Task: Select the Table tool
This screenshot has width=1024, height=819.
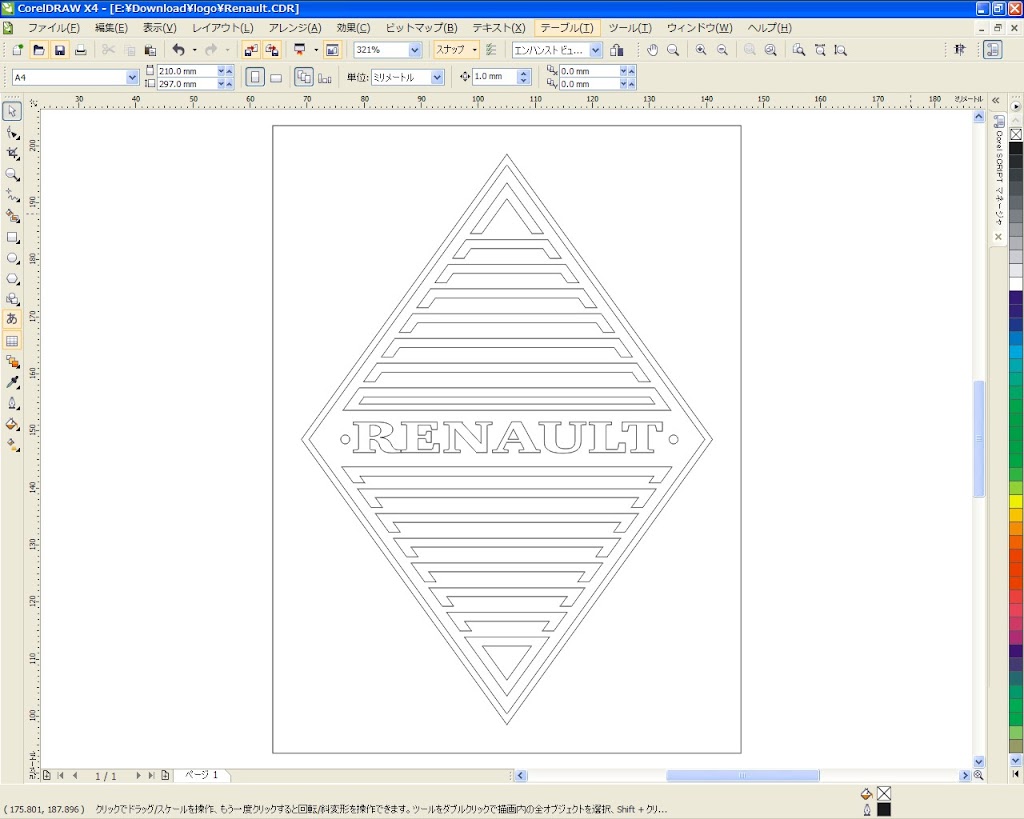Action: 12,341
